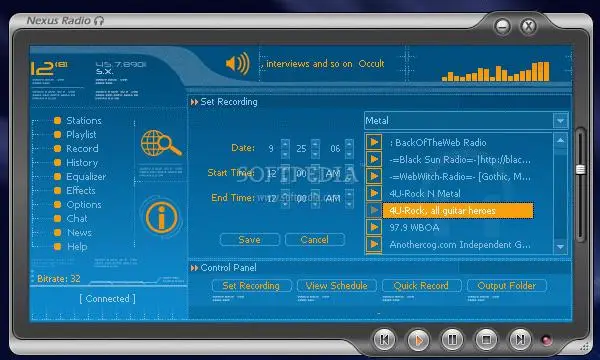Open Equalizer from the side menu
Image resolution: width=600 pixels, height=360 pixels.
point(86,176)
